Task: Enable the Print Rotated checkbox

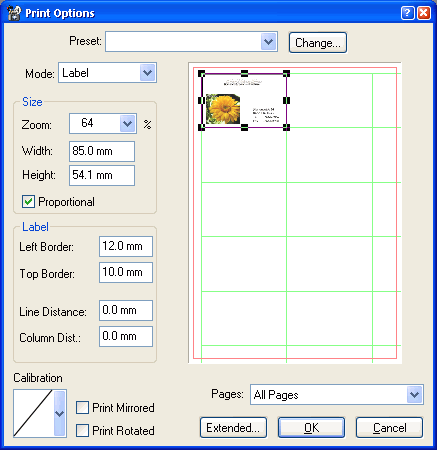Action: (x=82, y=430)
